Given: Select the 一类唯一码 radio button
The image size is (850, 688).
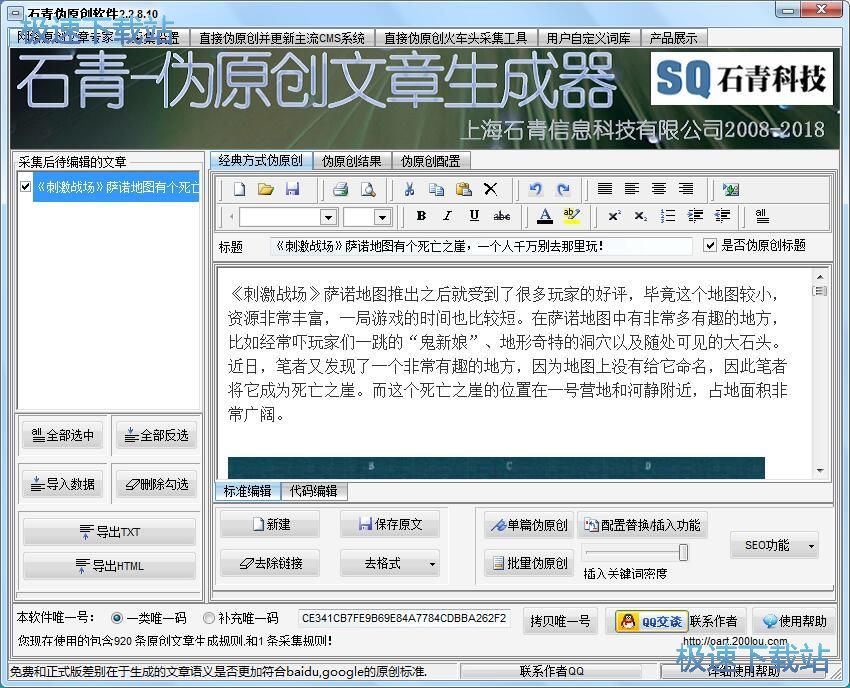Looking at the screenshot, I should click(x=117, y=618).
